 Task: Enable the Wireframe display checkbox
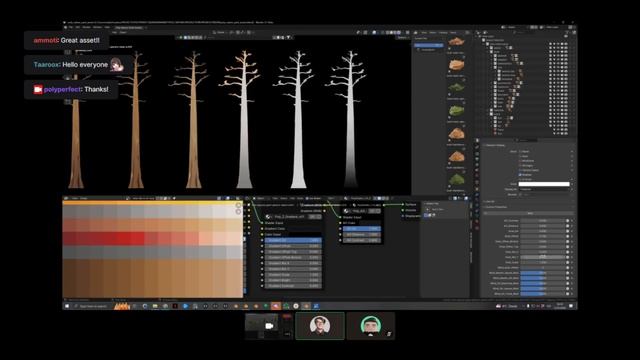[520, 161]
